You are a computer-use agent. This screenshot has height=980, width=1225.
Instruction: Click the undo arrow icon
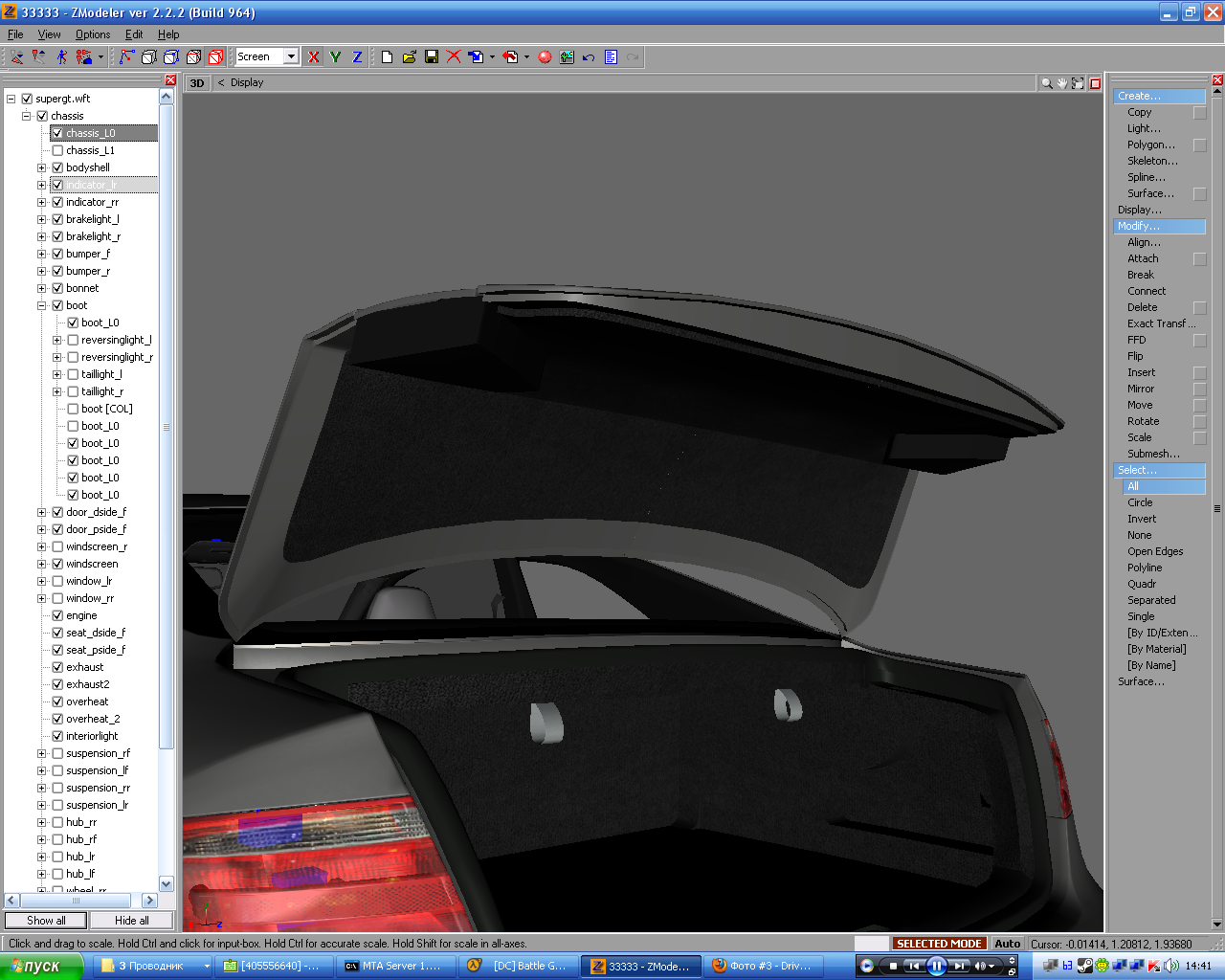[x=589, y=57]
